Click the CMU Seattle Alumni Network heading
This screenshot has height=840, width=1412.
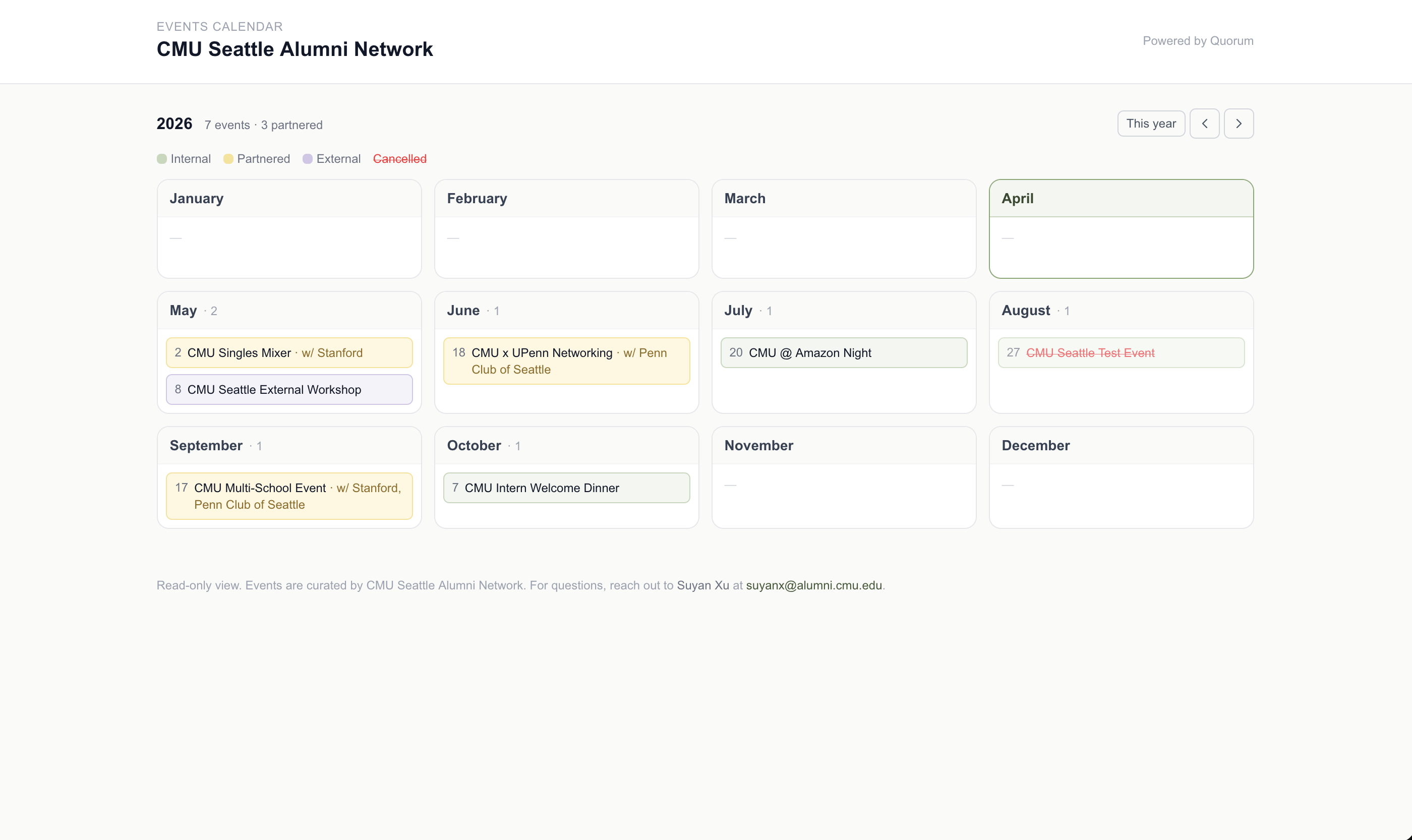(295, 49)
